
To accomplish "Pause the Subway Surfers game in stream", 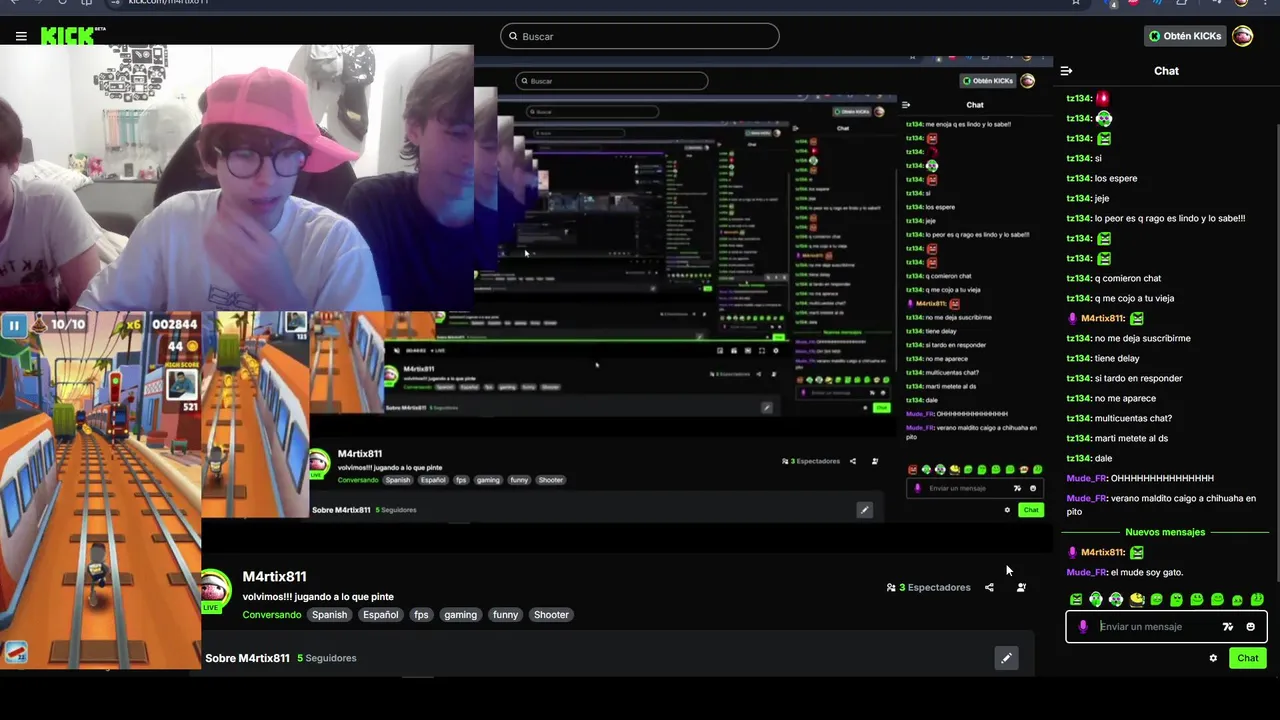I will pyautogui.click(x=14, y=325).
